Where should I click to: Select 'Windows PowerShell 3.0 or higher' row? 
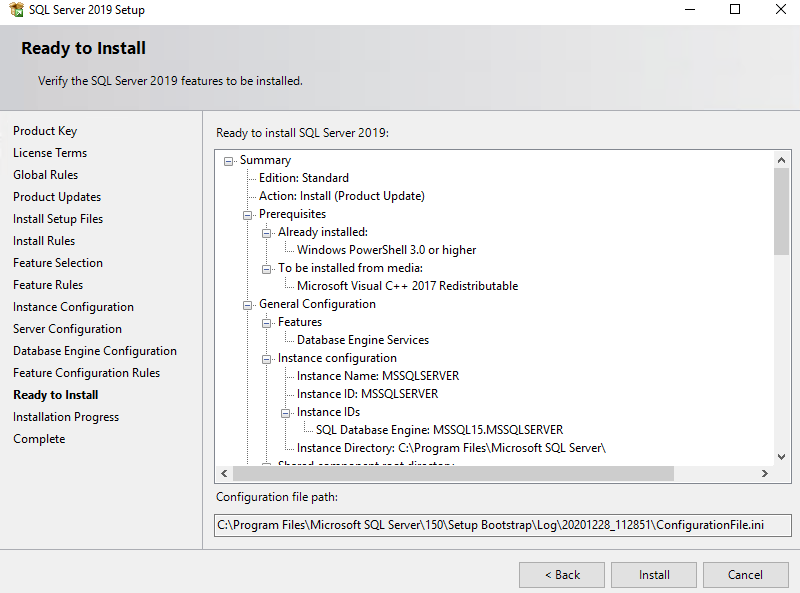pyautogui.click(x=386, y=250)
